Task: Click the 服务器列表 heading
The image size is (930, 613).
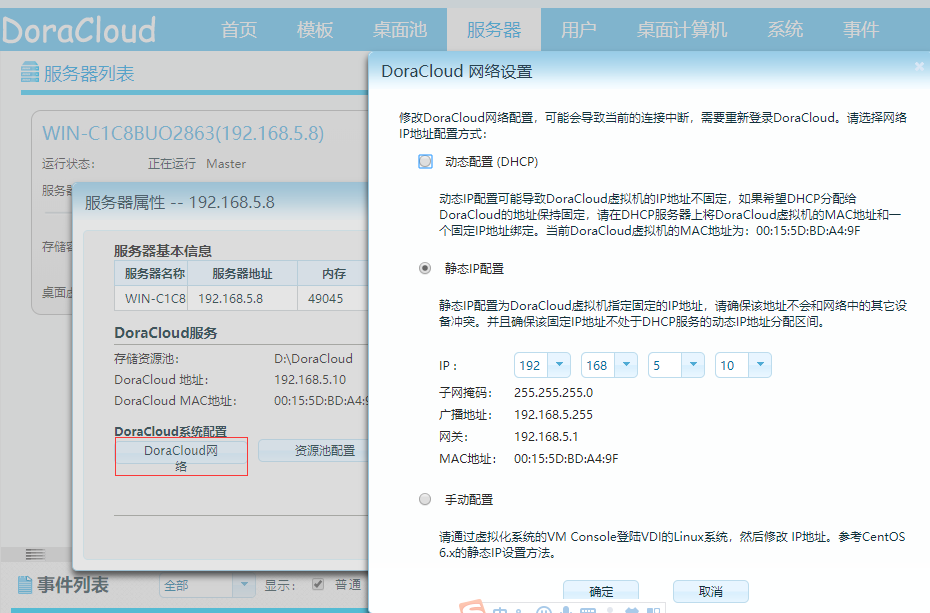Action: (89, 73)
